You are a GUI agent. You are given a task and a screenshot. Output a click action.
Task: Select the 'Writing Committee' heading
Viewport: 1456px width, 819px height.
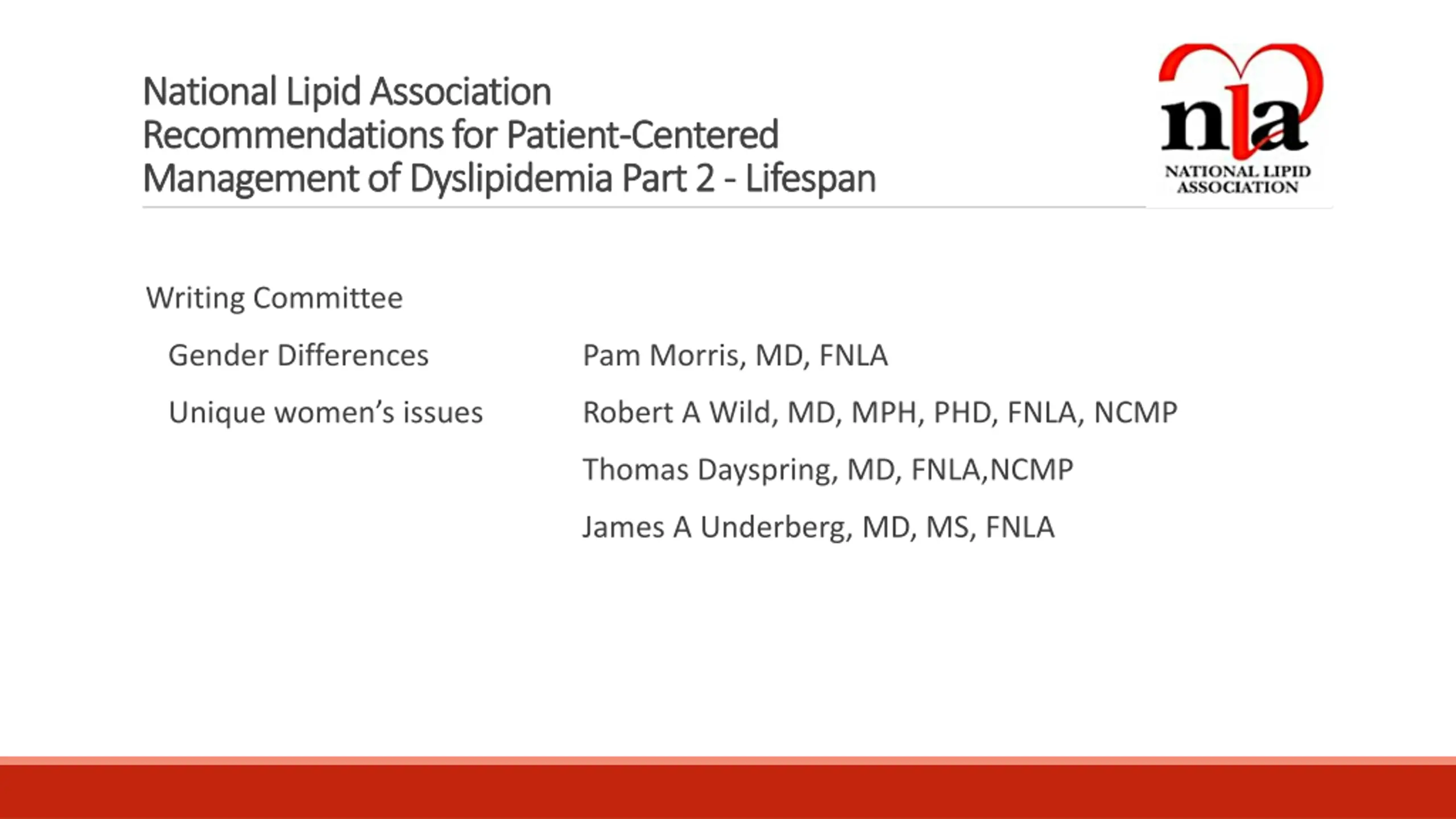[x=274, y=298]
